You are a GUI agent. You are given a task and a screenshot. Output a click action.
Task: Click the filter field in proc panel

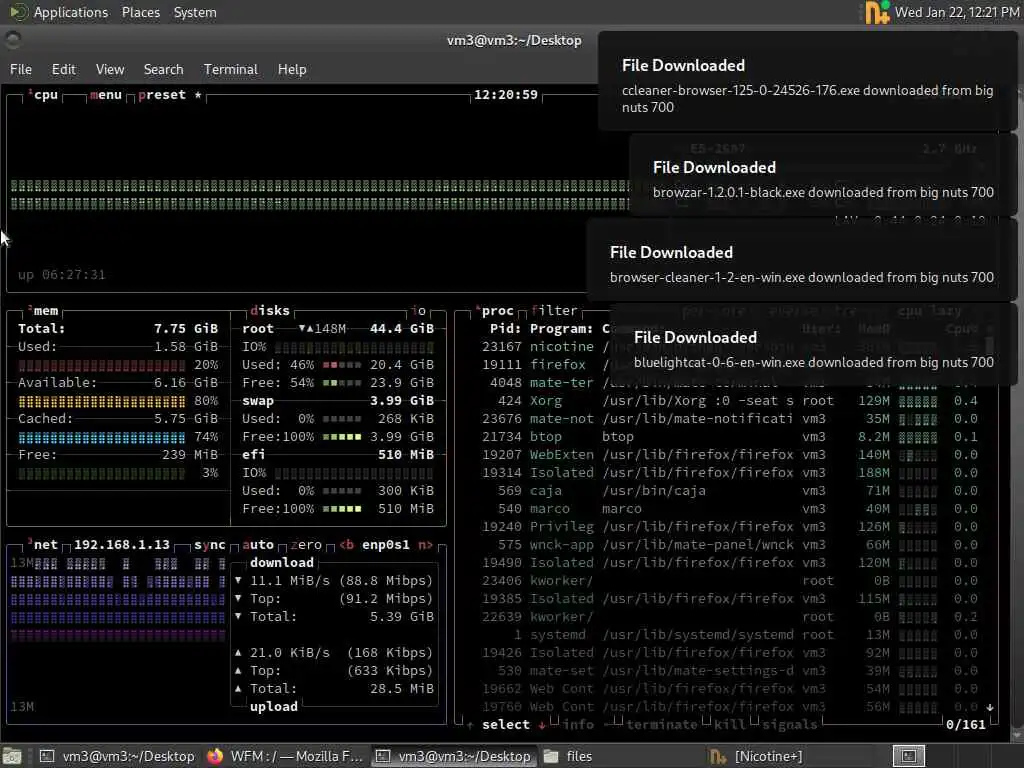(x=554, y=311)
